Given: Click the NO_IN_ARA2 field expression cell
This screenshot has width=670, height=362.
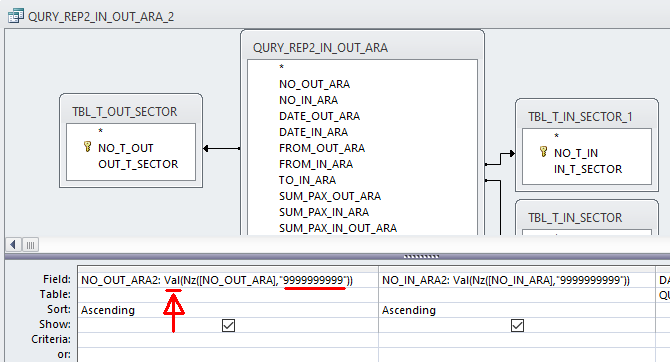Looking at the screenshot, I should pos(517,280).
